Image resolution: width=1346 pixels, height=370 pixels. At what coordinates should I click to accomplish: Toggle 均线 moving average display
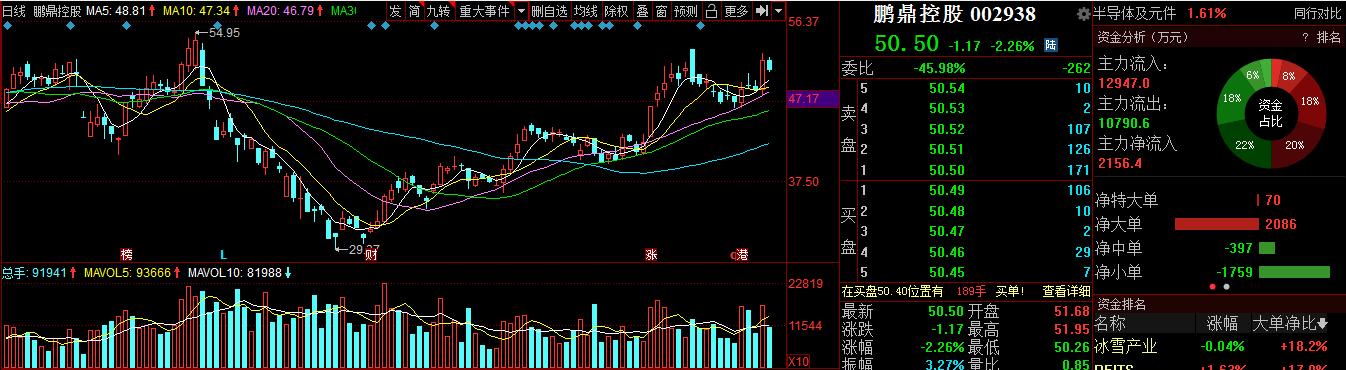[x=586, y=11]
